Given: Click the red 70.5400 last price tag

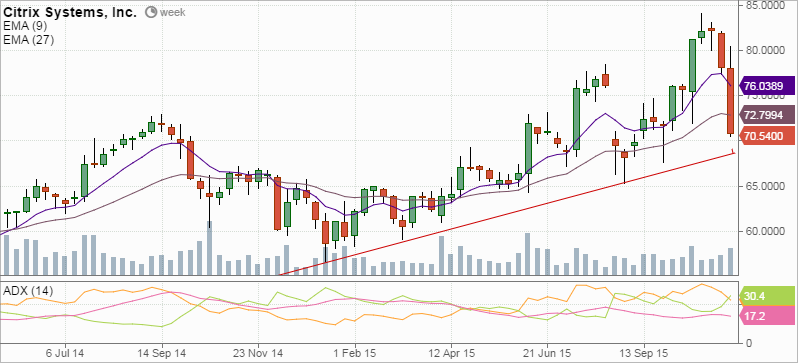Looking at the screenshot, I should click(x=766, y=136).
